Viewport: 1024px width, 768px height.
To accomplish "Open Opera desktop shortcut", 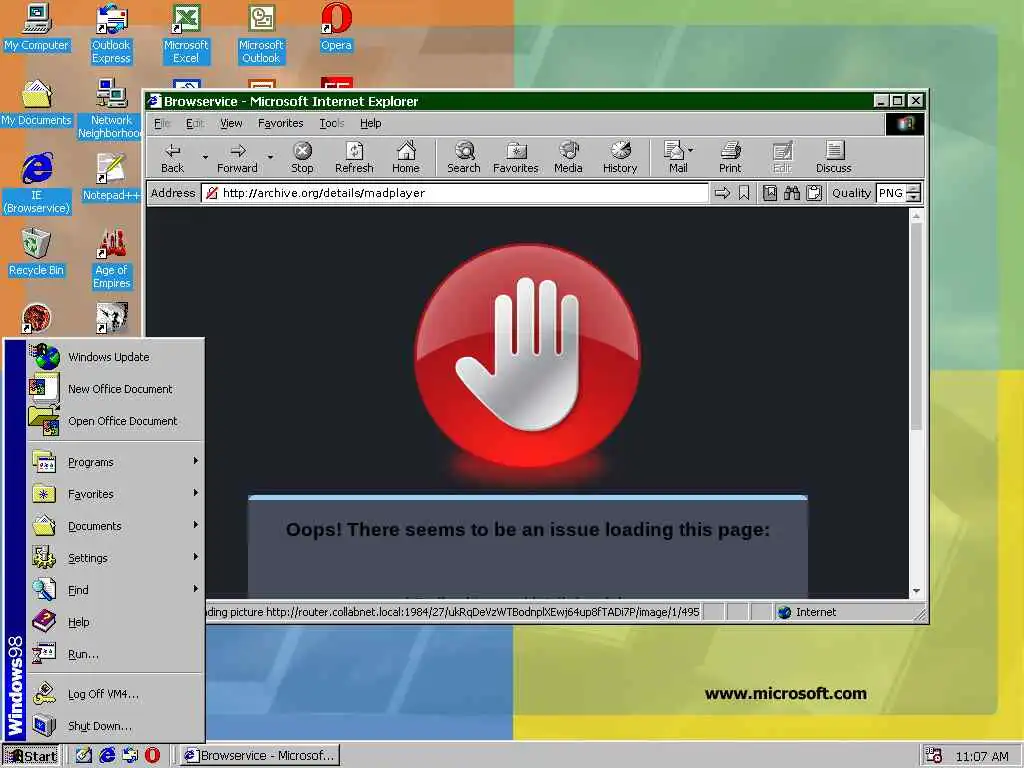I will click(x=336, y=27).
